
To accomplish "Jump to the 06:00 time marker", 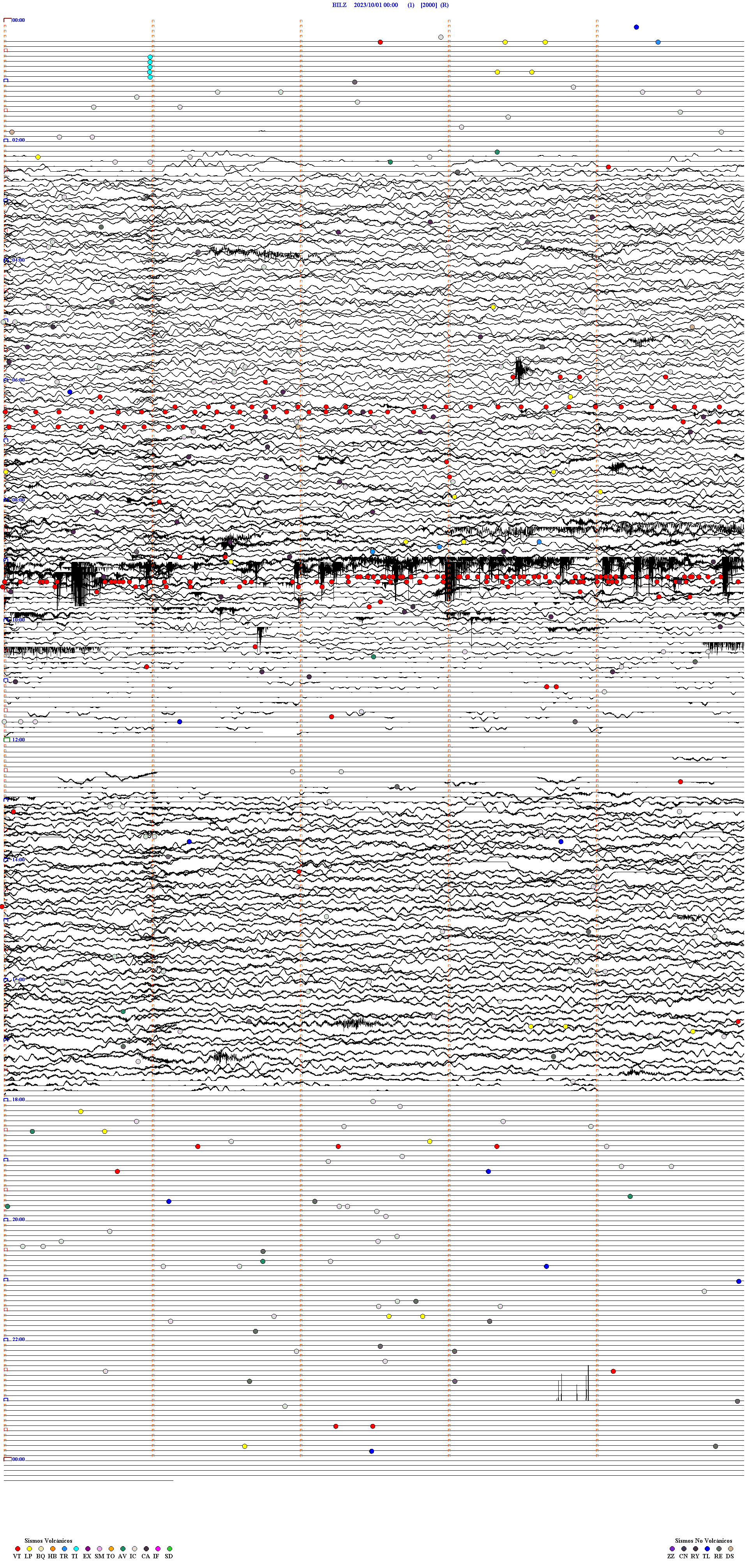I will point(18,380).
